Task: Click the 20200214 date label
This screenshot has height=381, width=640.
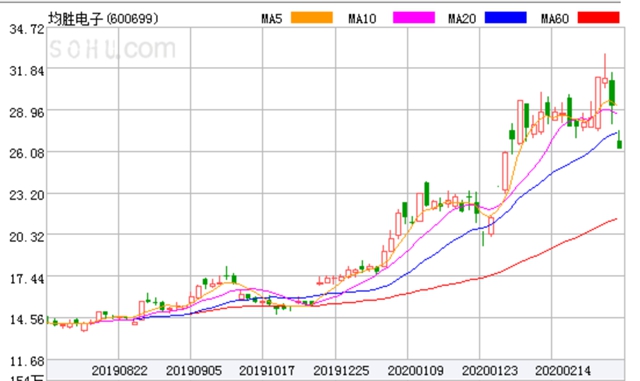Action: (x=562, y=371)
